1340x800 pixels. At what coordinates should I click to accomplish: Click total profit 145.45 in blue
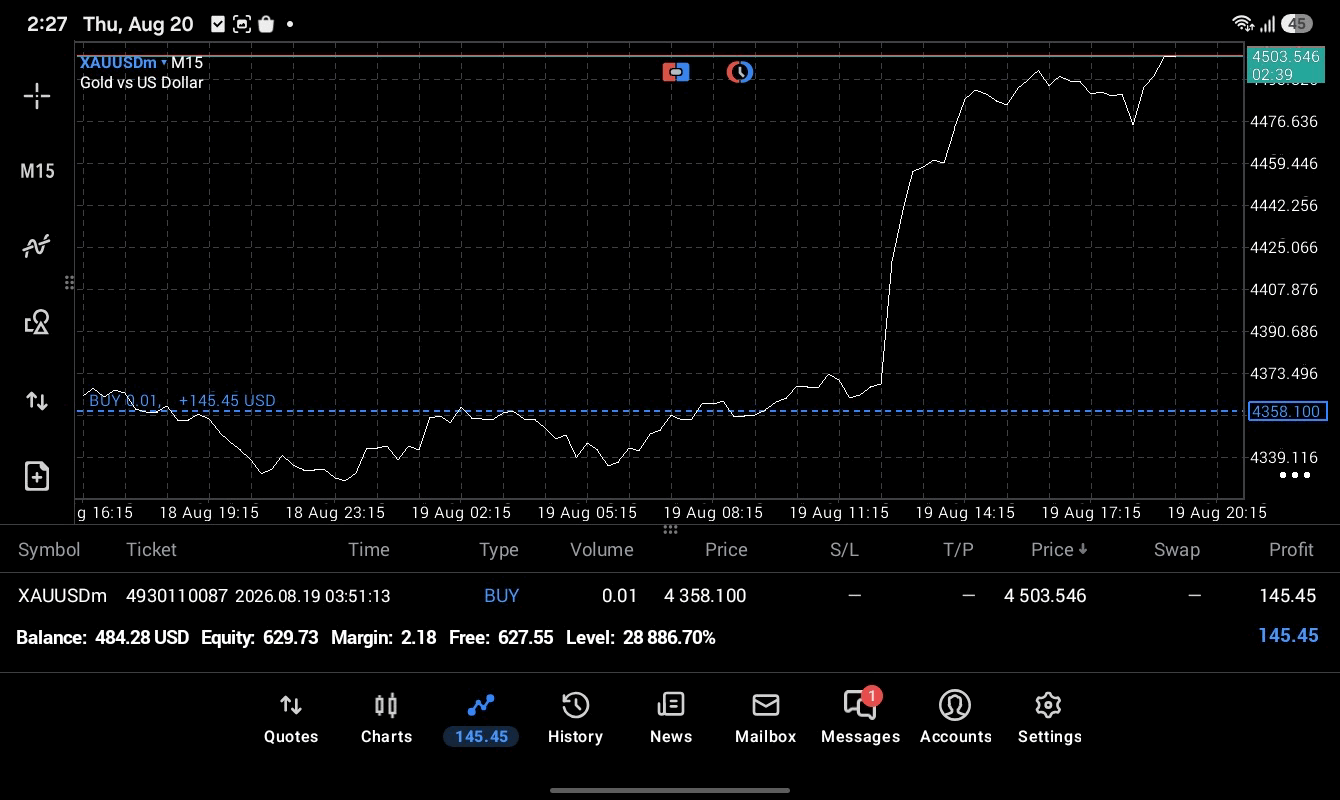(x=1288, y=636)
